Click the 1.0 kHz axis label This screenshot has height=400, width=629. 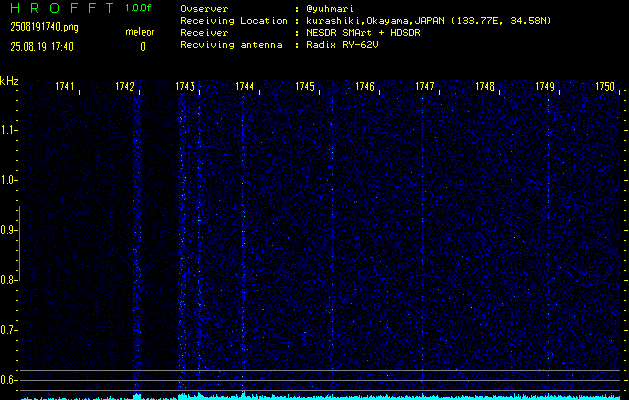(x=8, y=180)
